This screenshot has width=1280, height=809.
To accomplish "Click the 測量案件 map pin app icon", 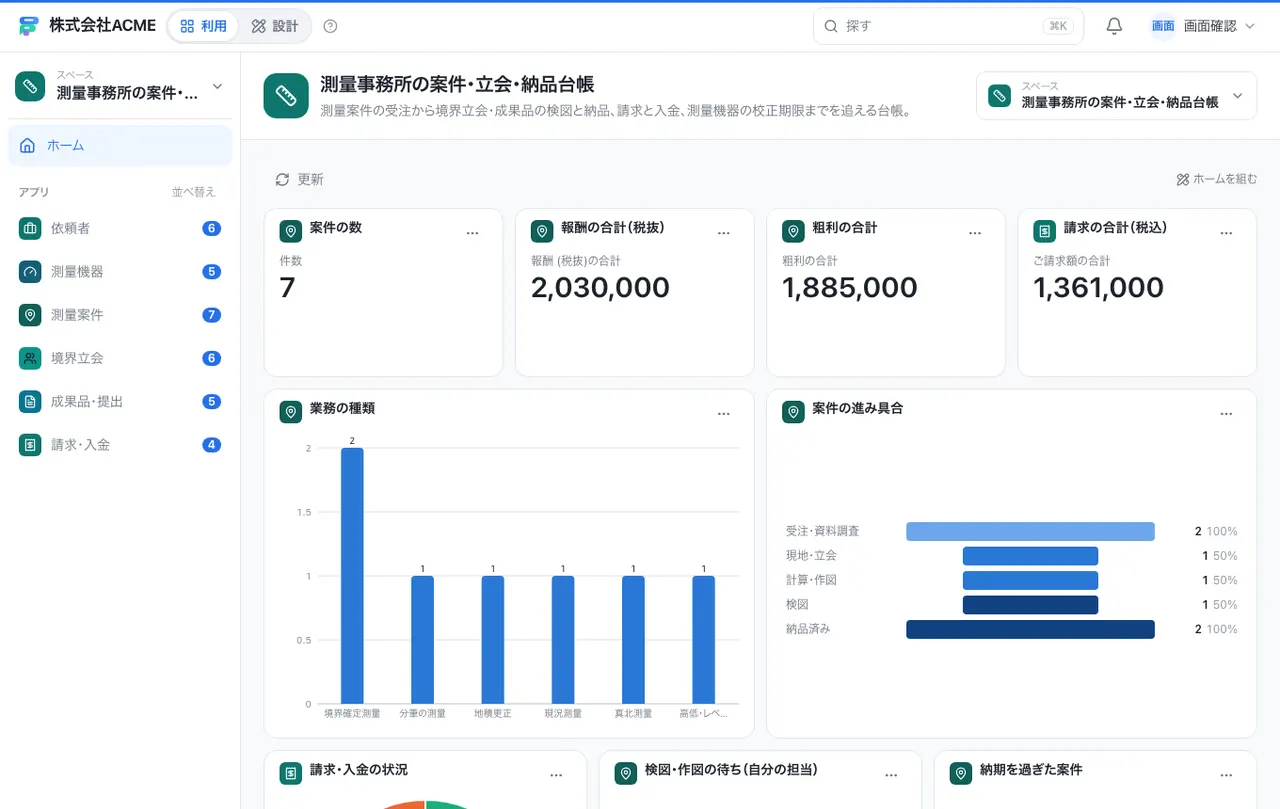I will 30,315.
